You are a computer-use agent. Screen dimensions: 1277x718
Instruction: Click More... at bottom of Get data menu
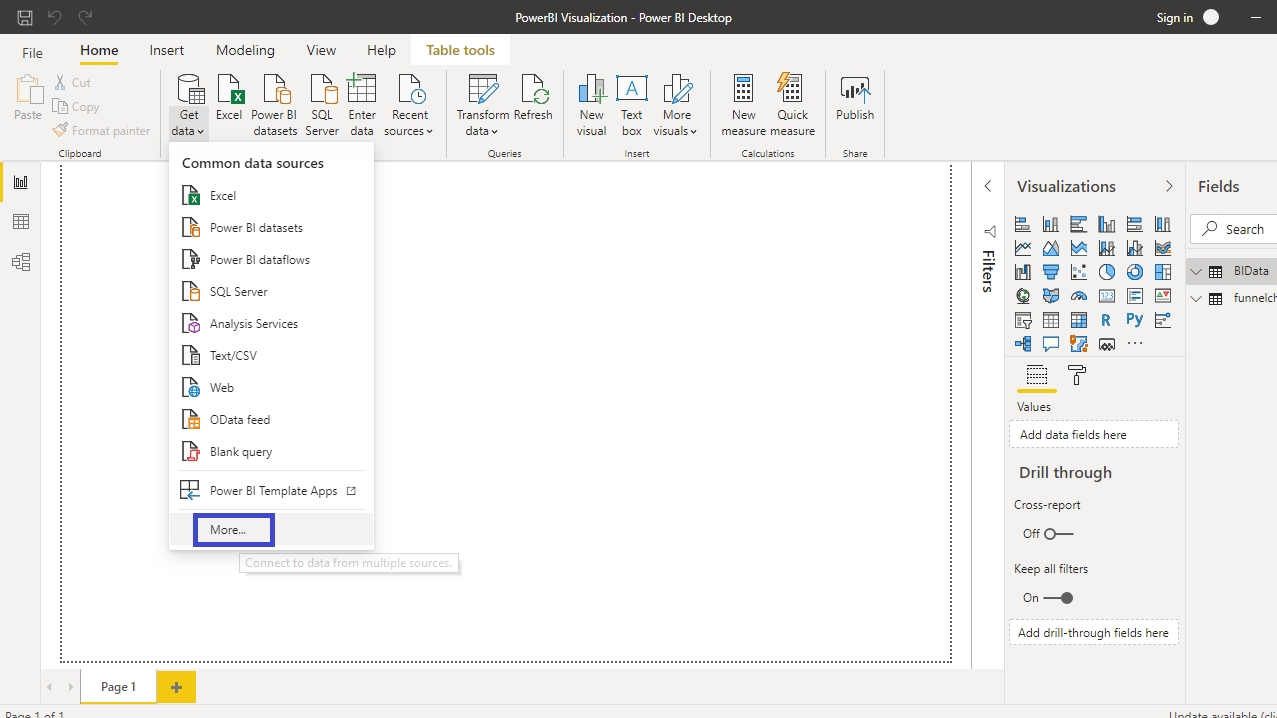[x=228, y=530]
